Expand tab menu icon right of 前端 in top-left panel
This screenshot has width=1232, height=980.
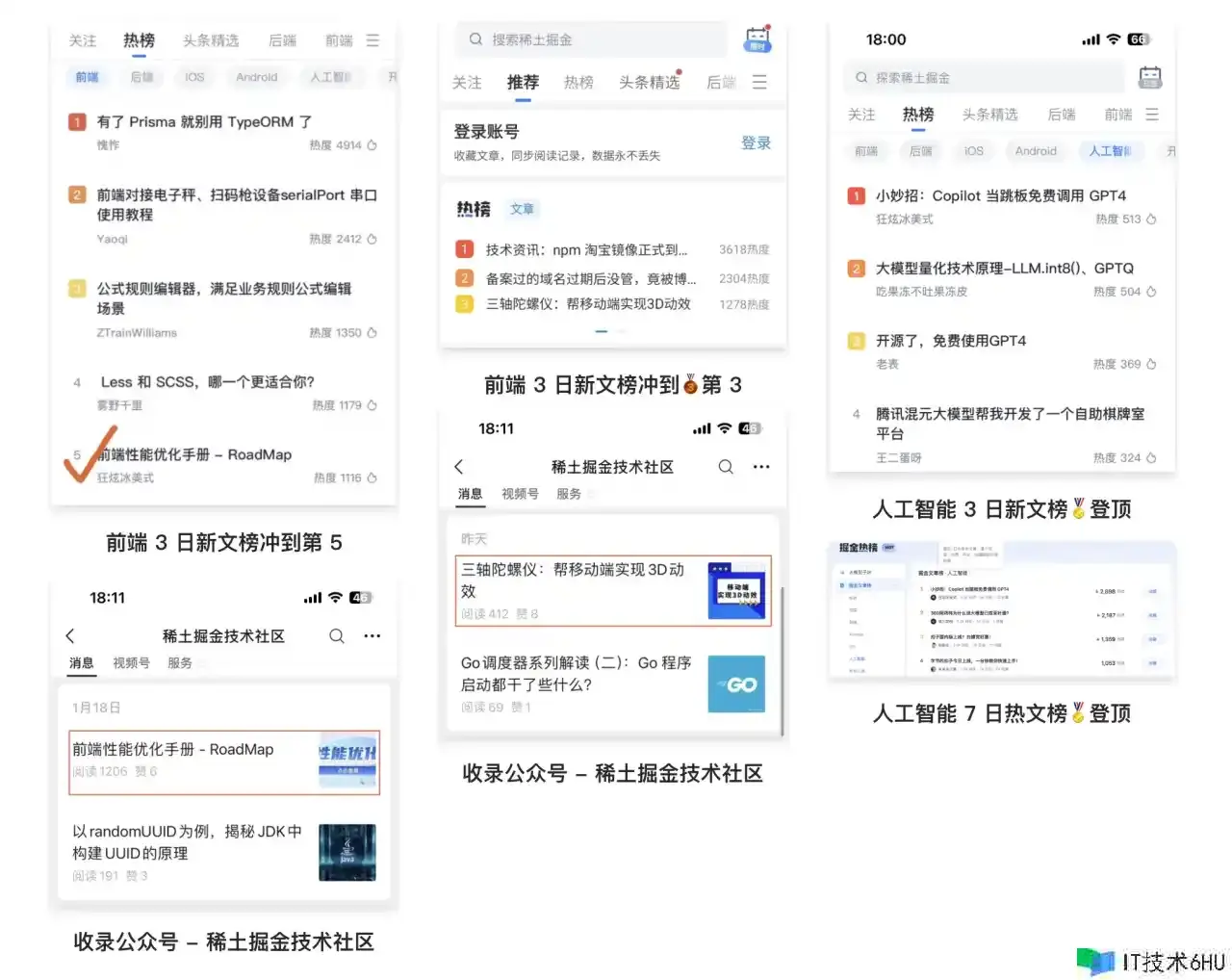372,40
